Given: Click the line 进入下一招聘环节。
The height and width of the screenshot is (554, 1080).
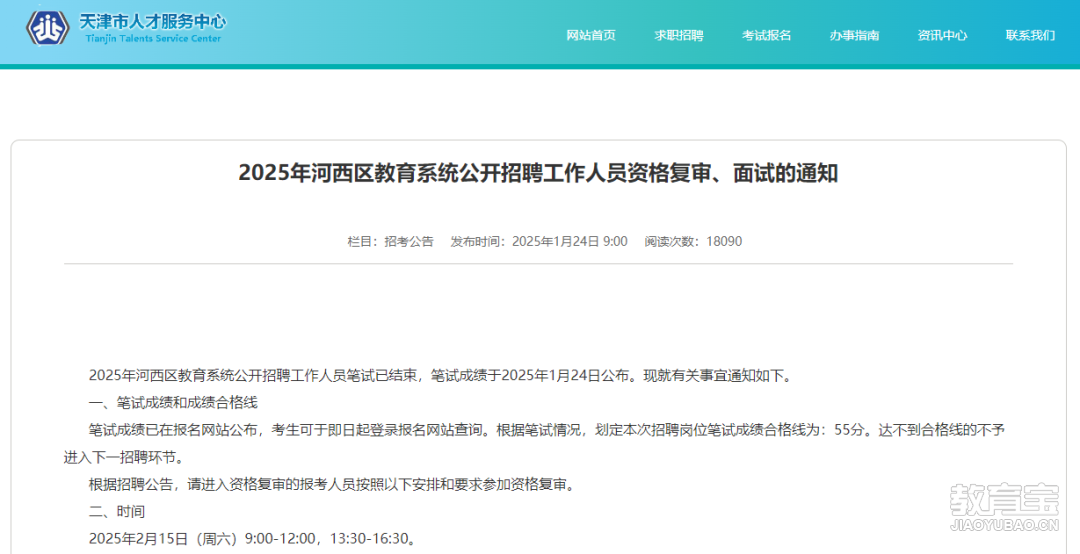Looking at the screenshot, I should pos(125,458).
